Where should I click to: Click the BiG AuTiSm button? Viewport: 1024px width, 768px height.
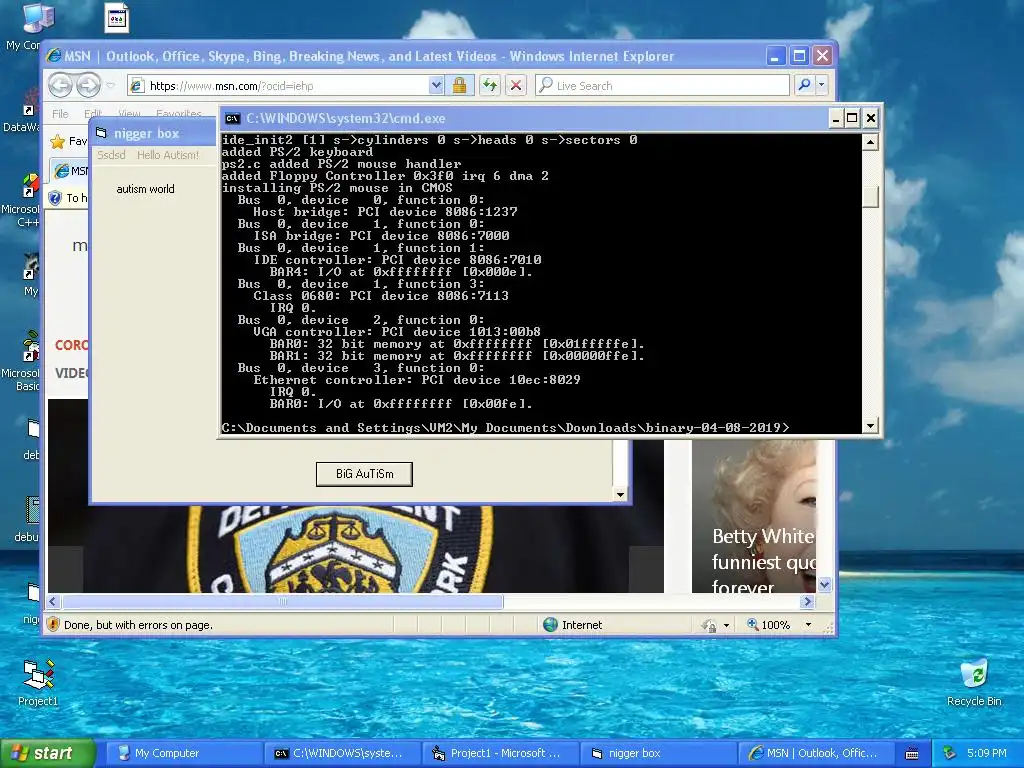[364, 474]
